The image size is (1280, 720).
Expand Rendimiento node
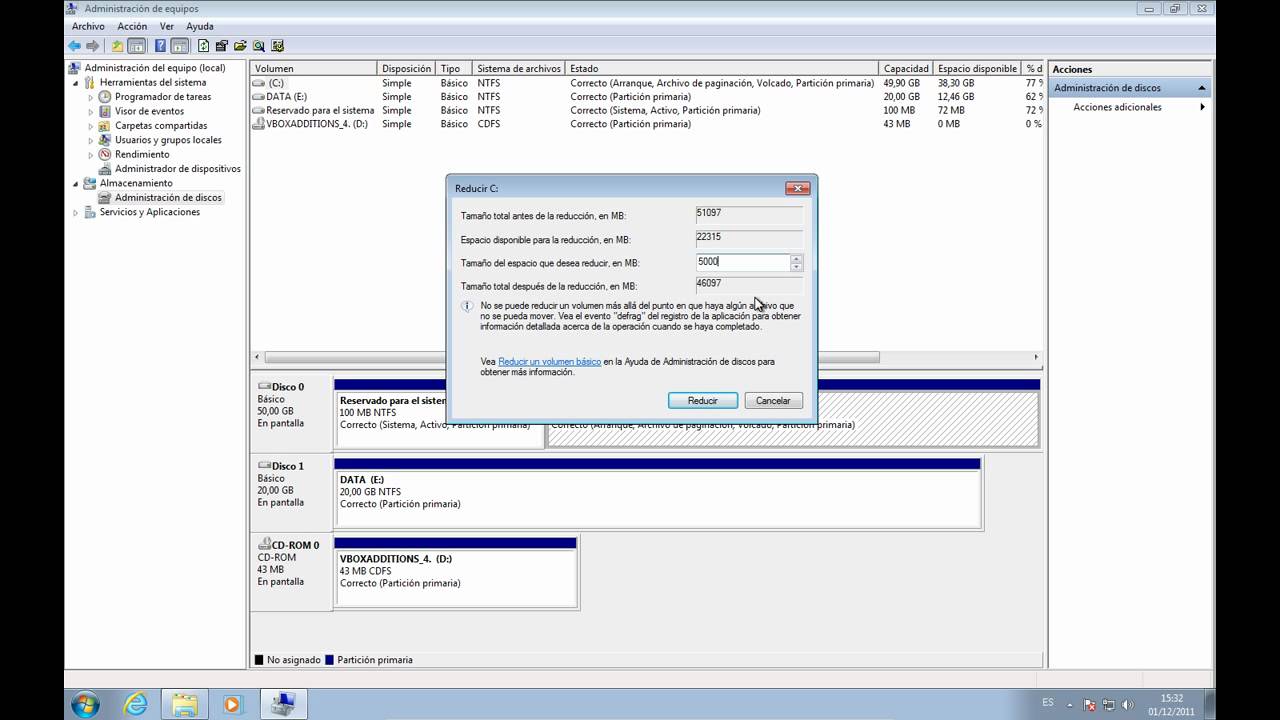click(91, 155)
